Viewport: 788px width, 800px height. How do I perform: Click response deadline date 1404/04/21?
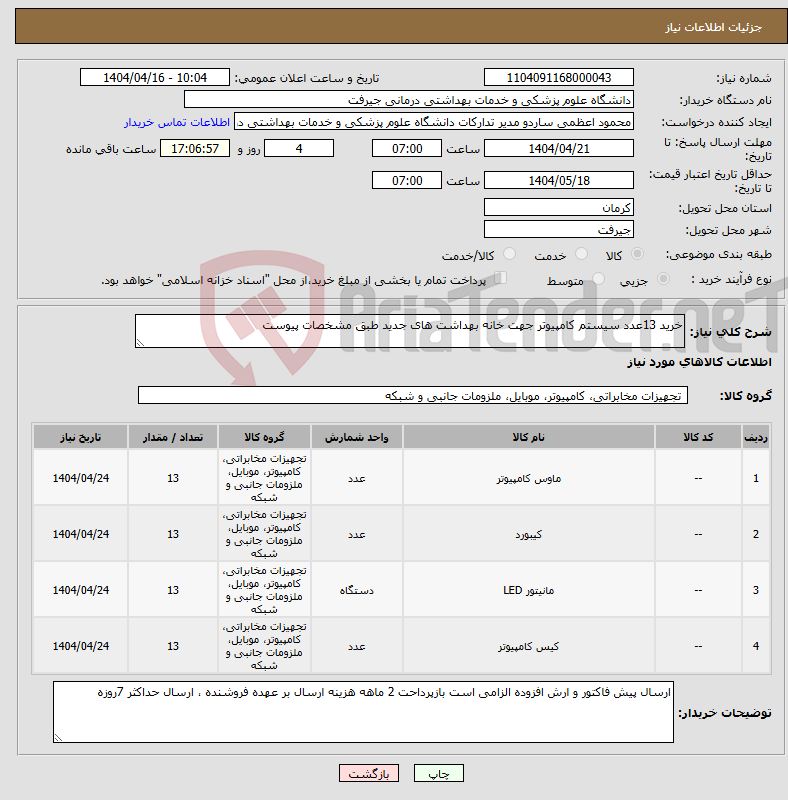(558, 148)
